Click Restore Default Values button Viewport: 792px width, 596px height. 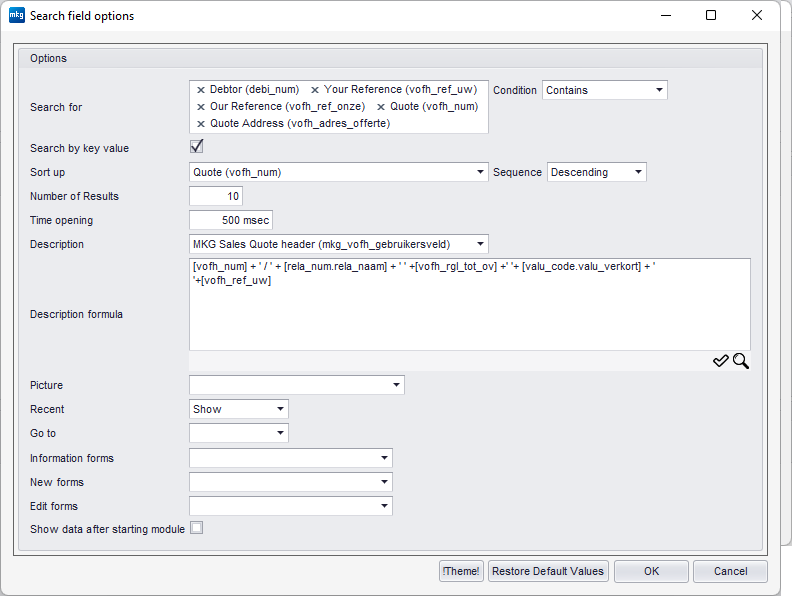(x=548, y=571)
